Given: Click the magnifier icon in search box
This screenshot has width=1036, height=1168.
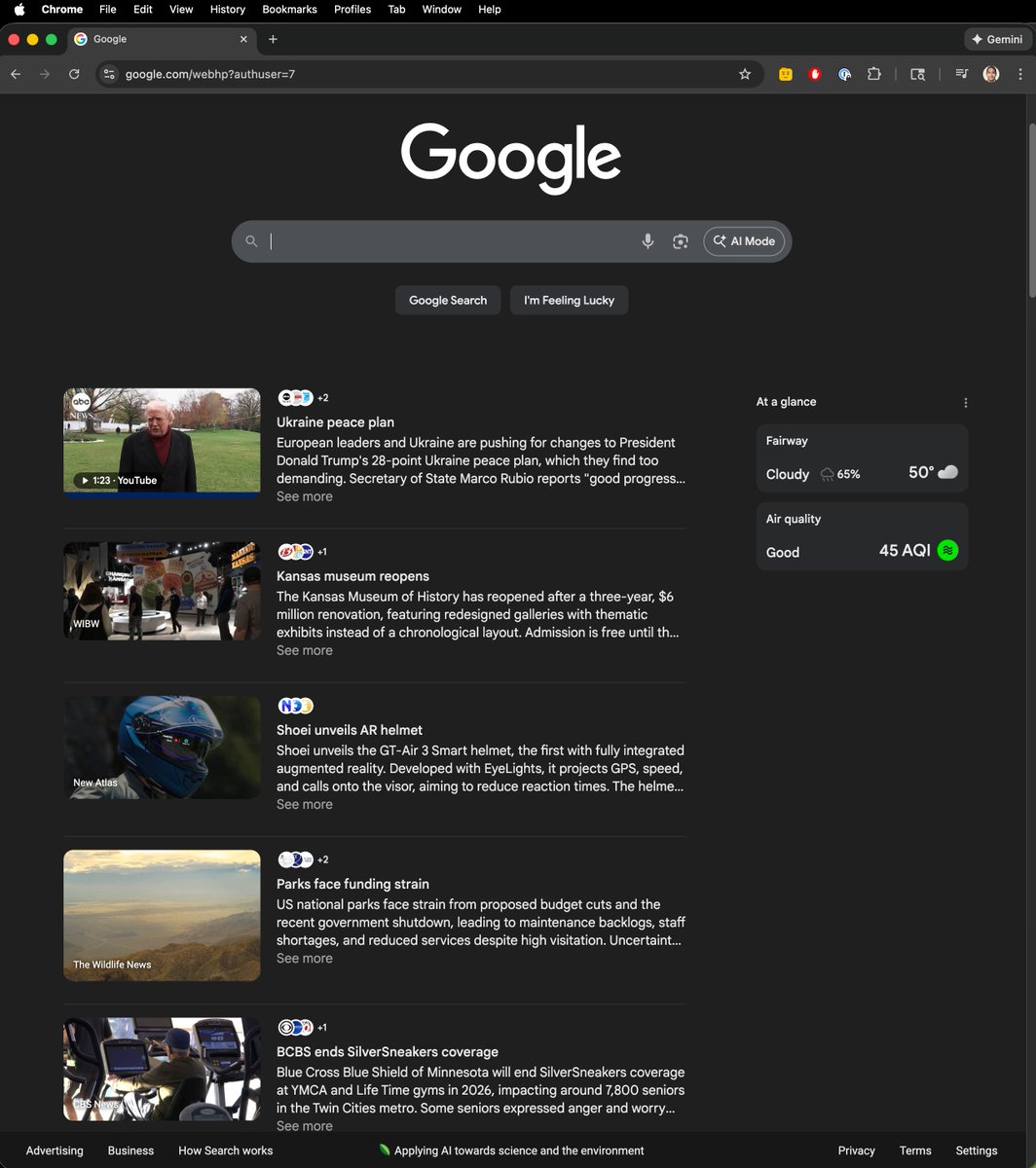Looking at the screenshot, I should (x=251, y=241).
